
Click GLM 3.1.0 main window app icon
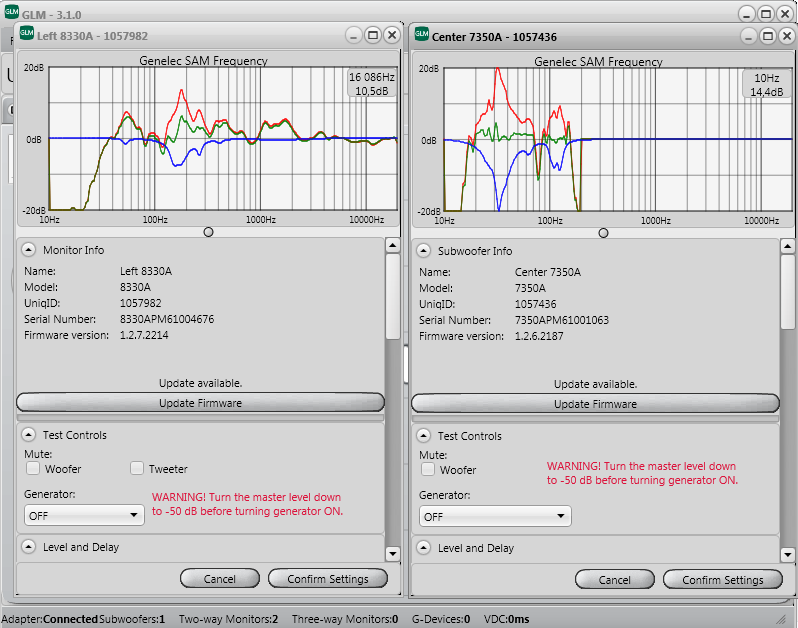11,11
